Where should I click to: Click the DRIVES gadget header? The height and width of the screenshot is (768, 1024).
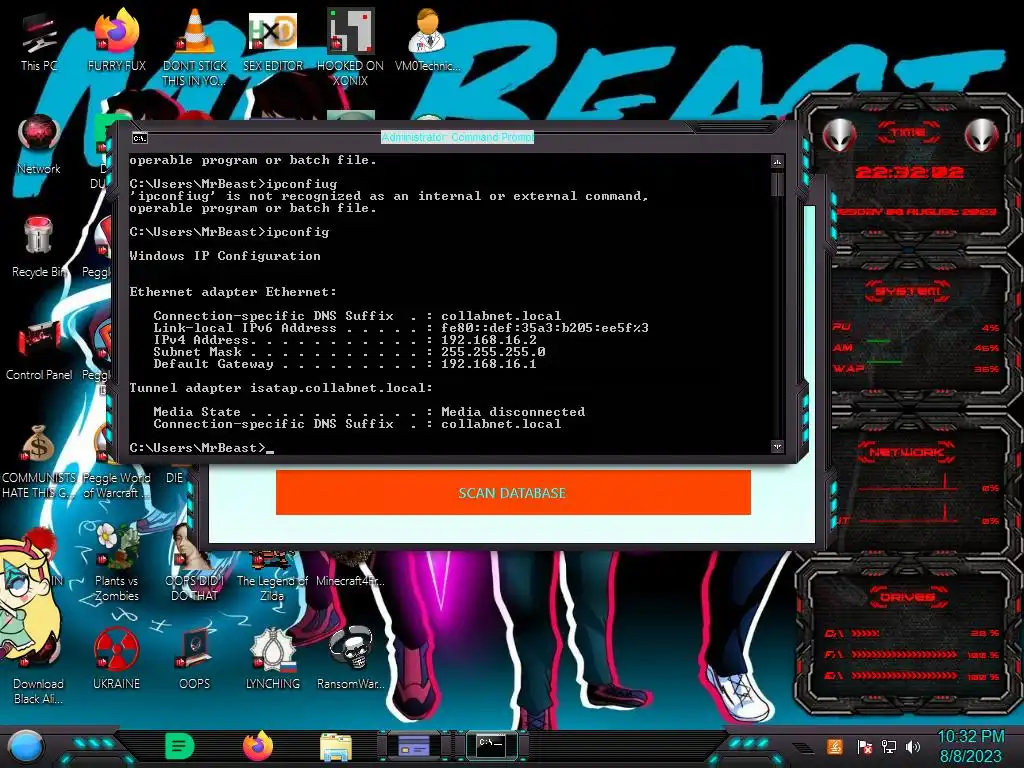908,597
